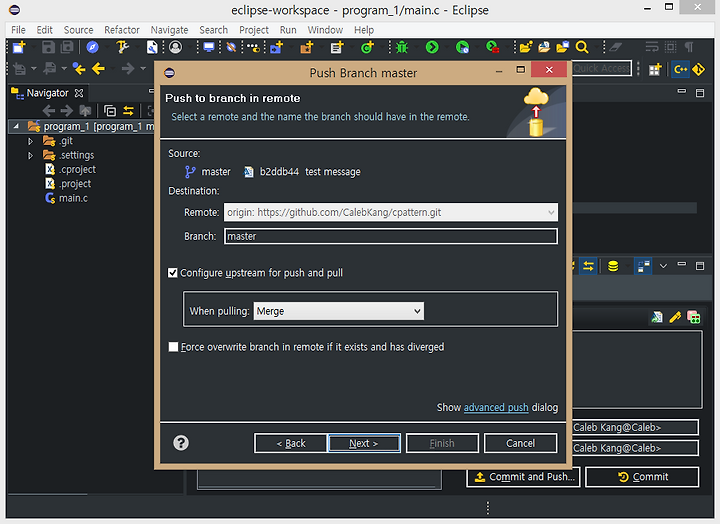Click the open folder toolbar icon
The width and height of the screenshot is (720, 524).
click(525, 47)
